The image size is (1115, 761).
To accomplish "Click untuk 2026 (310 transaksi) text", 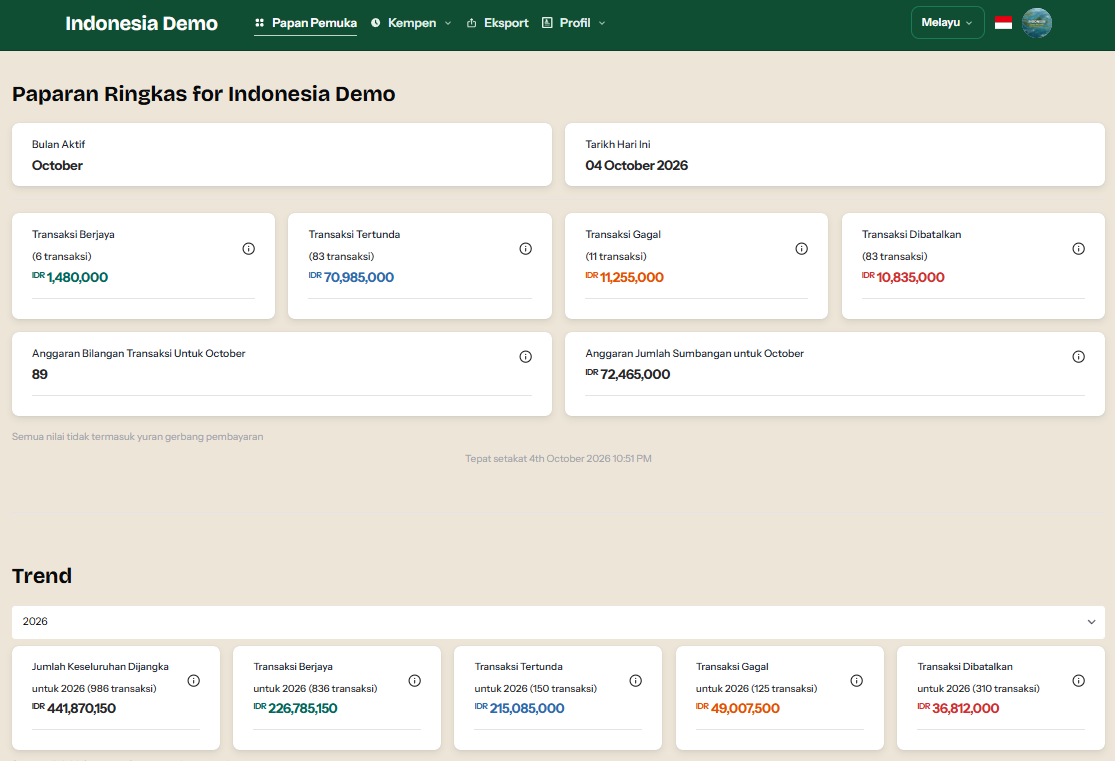I will coord(978,688).
